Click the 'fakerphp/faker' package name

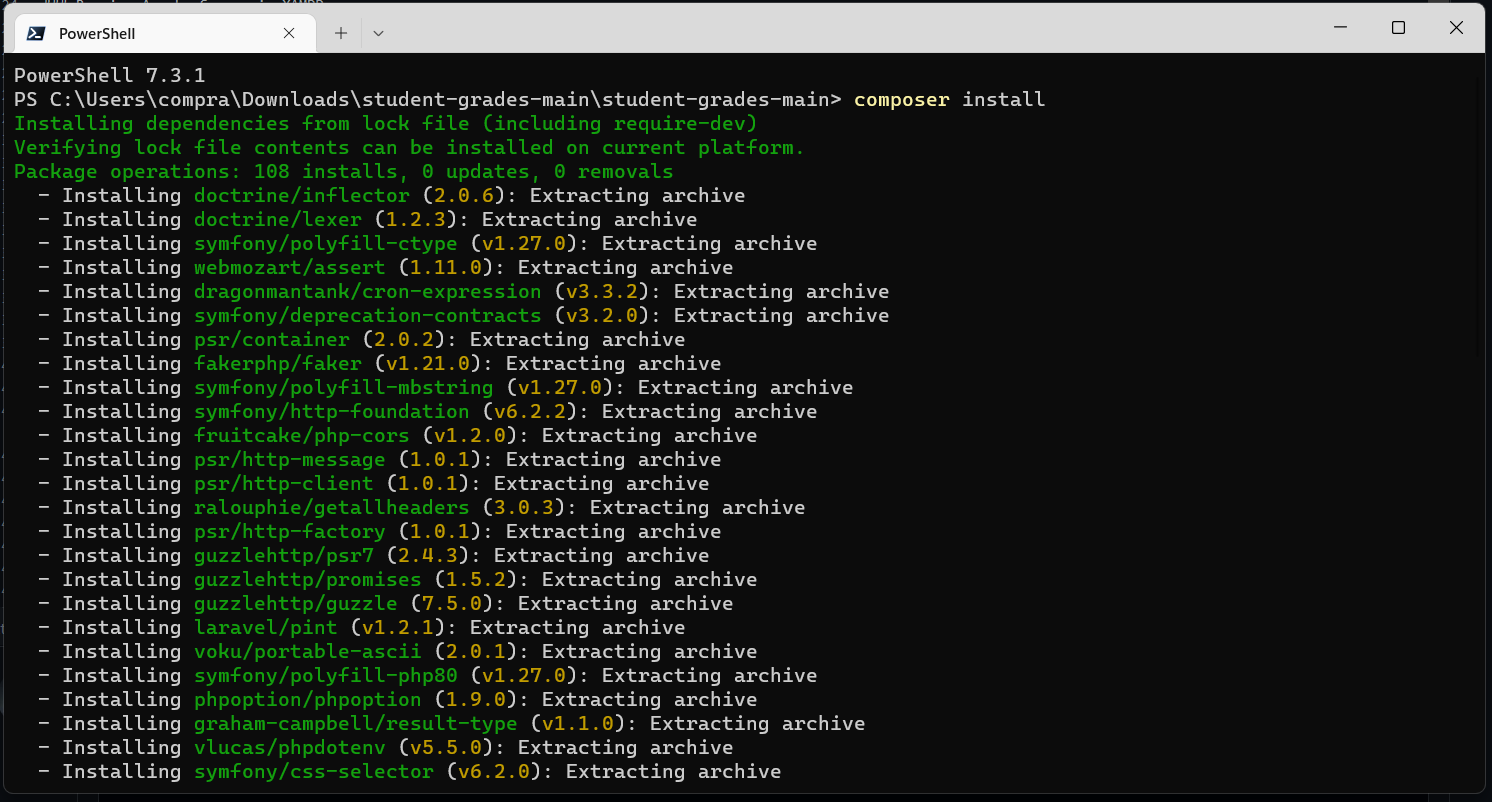click(x=278, y=363)
